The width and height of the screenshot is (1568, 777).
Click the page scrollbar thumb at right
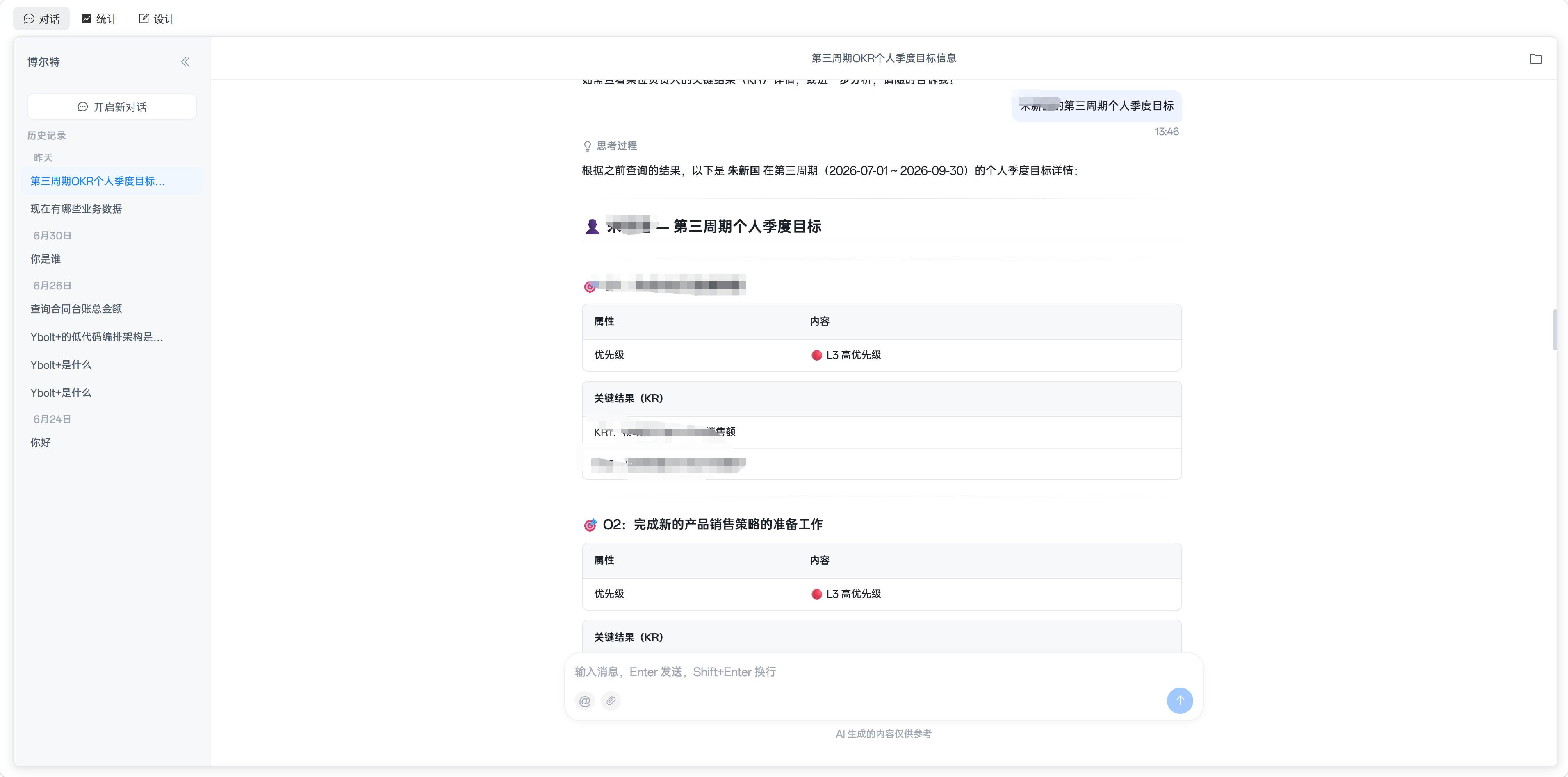tap(1554, 330)
